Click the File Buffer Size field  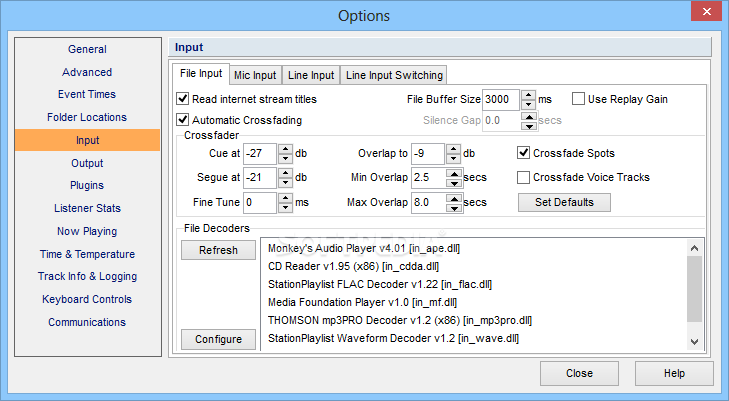point(501,99)
